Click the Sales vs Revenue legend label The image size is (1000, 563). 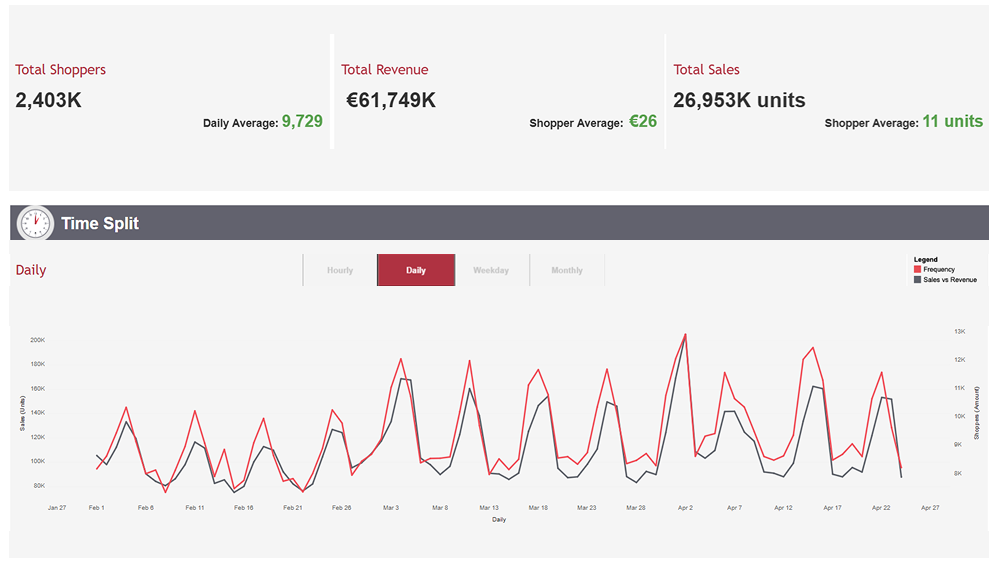[x=950, y=280]
